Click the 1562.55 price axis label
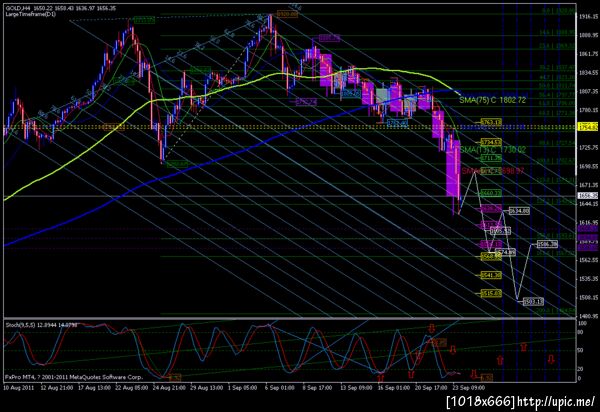The height and width of the screenshot is (412, 600). tap(589, 260)
